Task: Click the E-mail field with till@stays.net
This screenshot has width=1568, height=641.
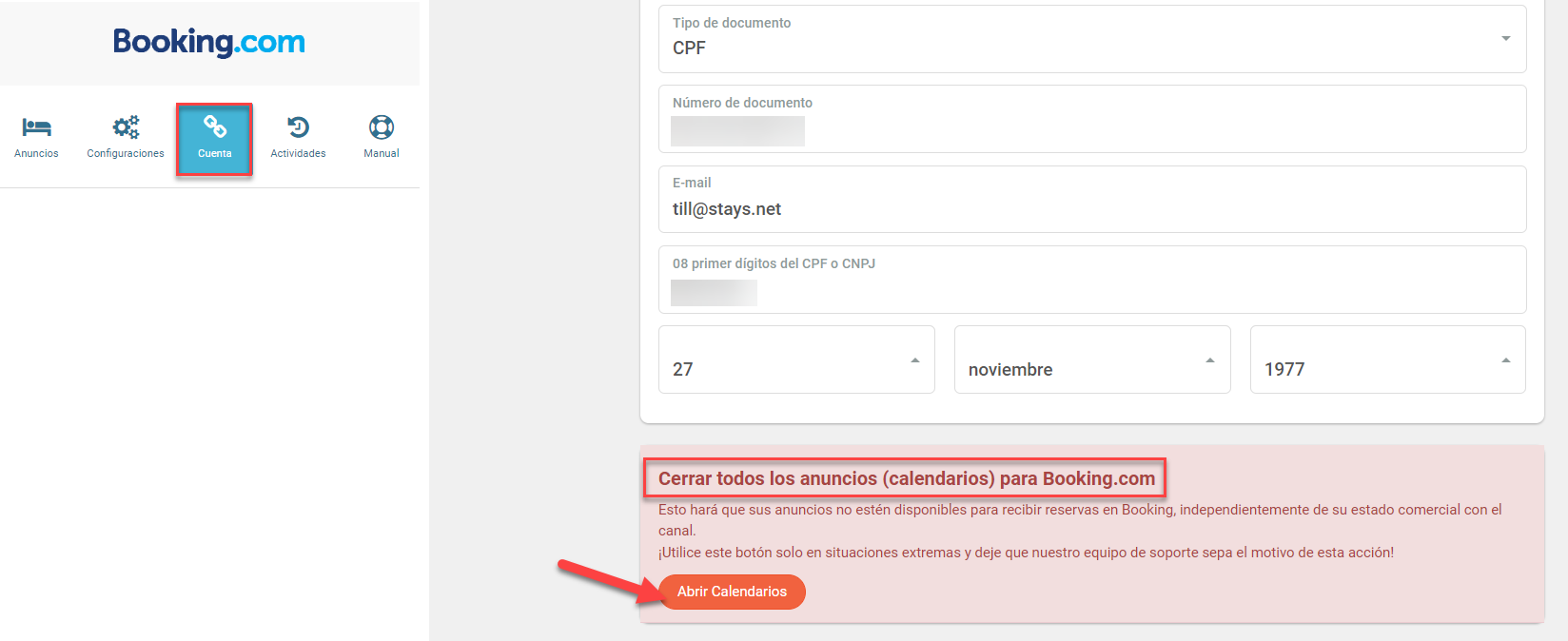Action: pos(1092,200)
